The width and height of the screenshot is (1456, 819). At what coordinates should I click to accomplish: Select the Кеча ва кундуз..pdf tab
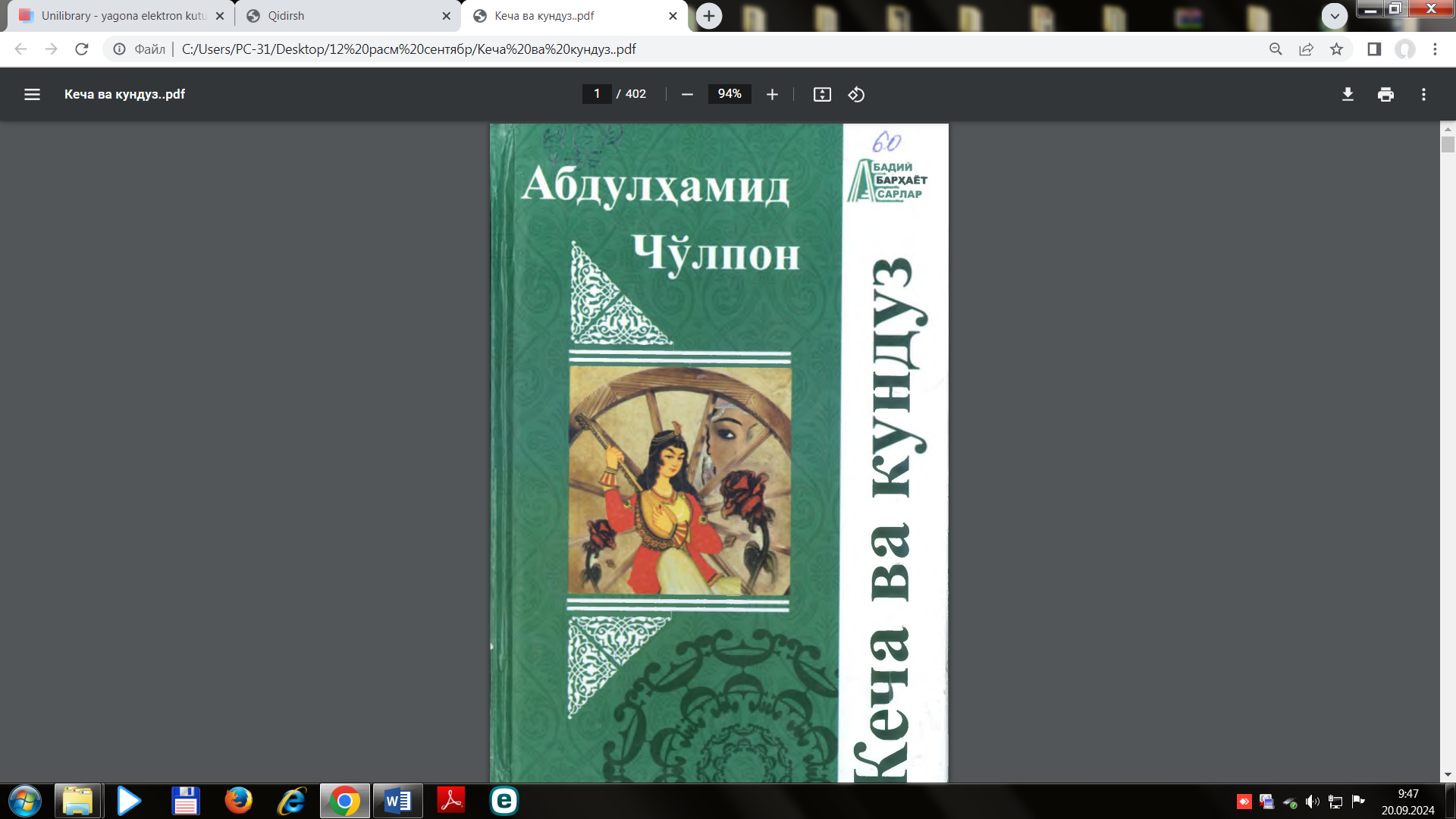coord(574,16)
